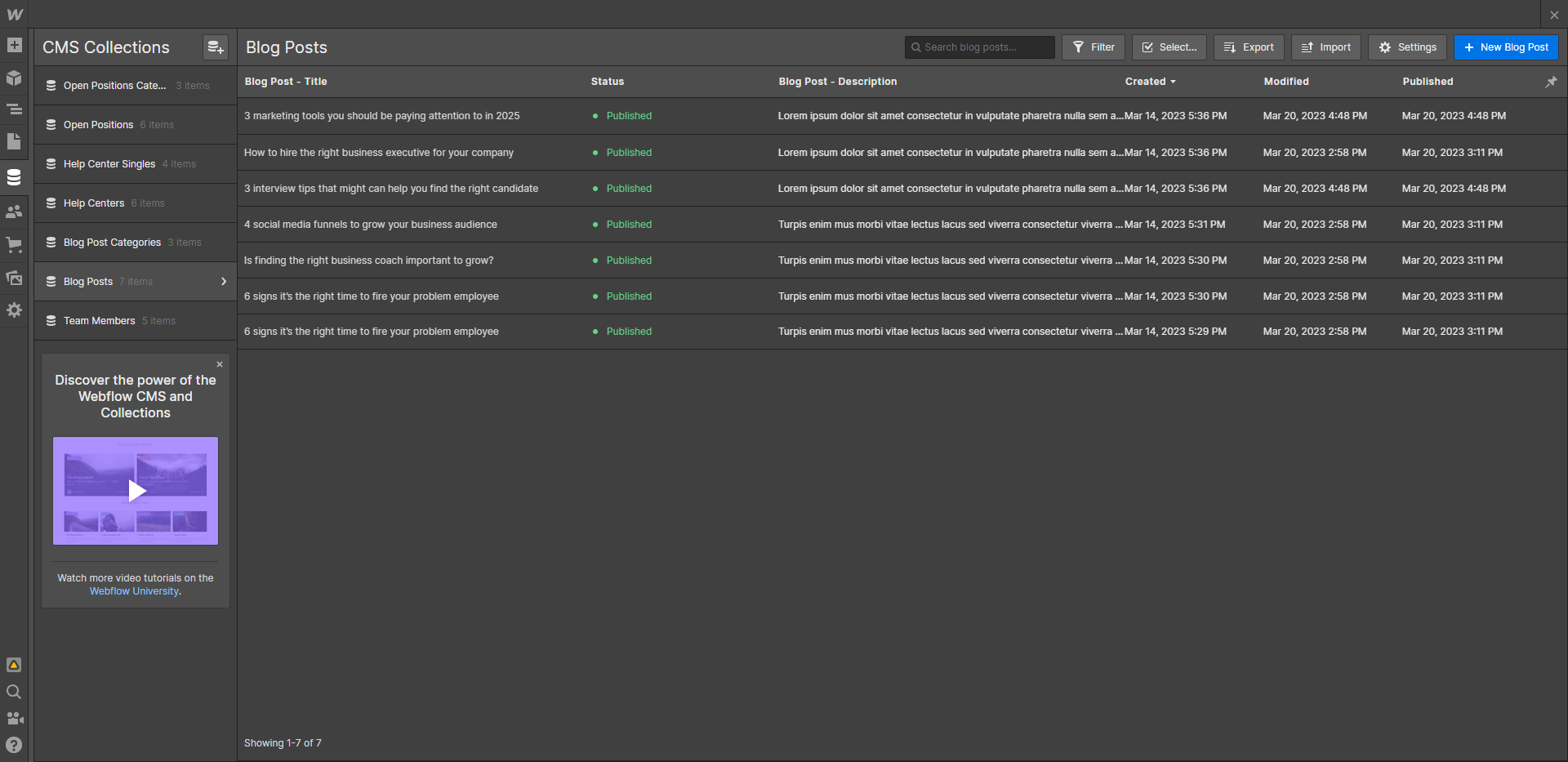Image resolution: width=1568 pixels, height=762 pixels.
Task: Expand the Blog Posts collection chevron
Action: pos(223,281)
